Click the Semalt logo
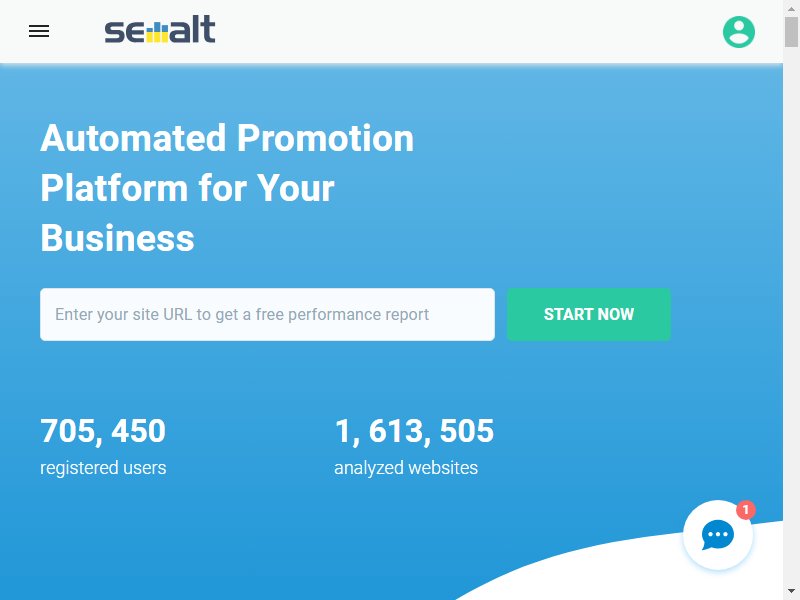The width and height of the screenshot is (800, 600). click(x=160, y=30)
